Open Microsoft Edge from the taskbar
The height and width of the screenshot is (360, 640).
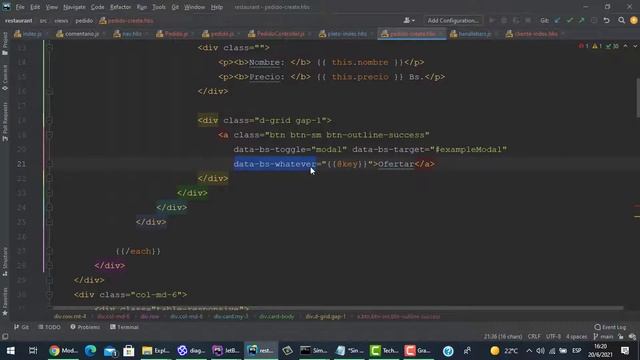pos(90,351)
